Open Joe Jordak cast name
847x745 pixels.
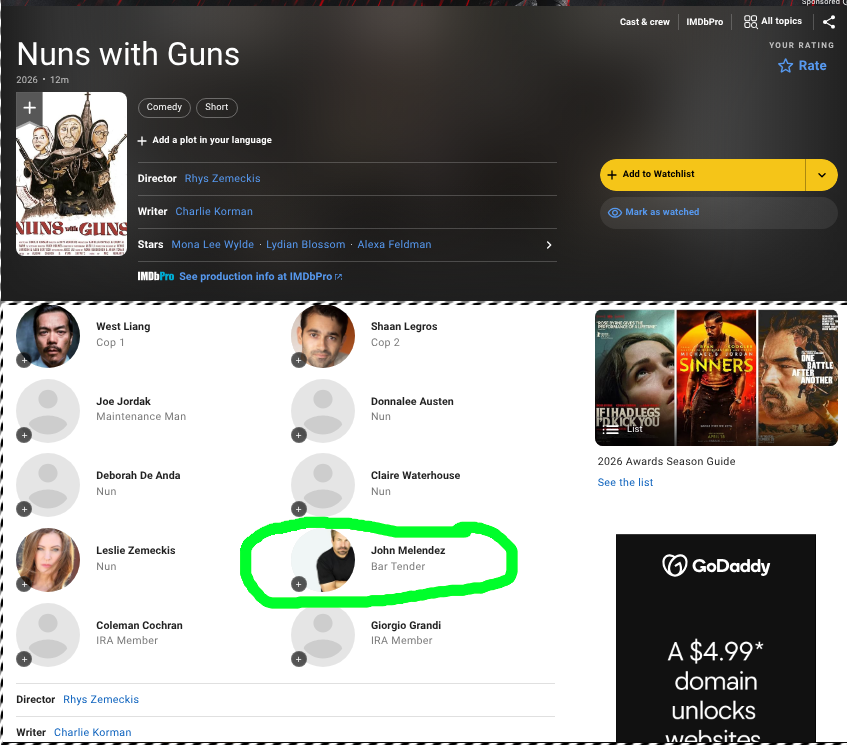coord(123,401)
